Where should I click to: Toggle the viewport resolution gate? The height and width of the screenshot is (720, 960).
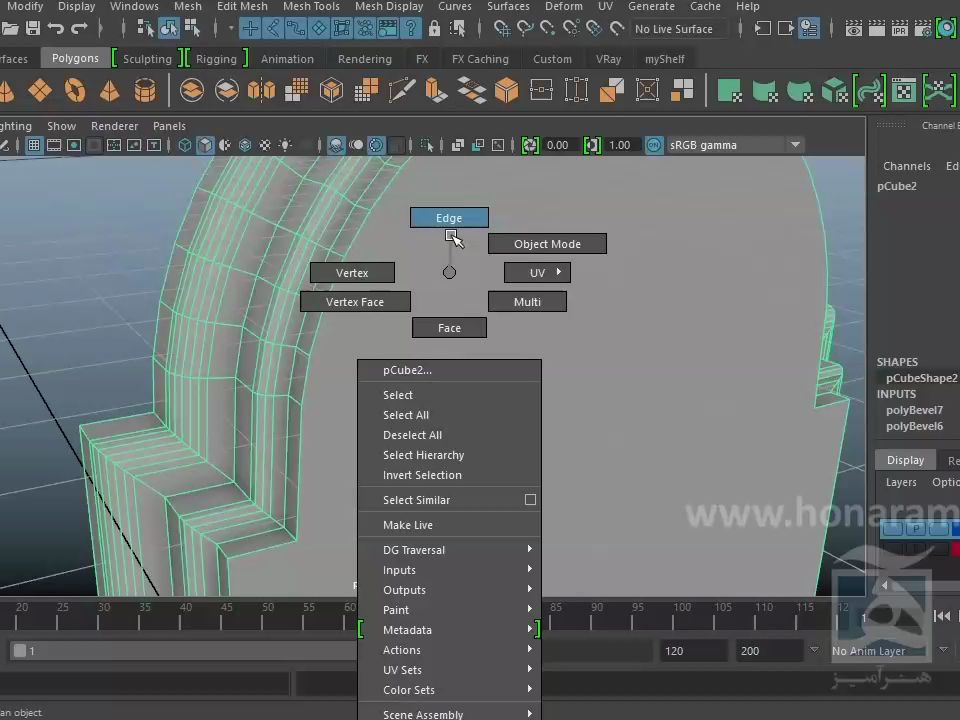(x=74, y=145)
